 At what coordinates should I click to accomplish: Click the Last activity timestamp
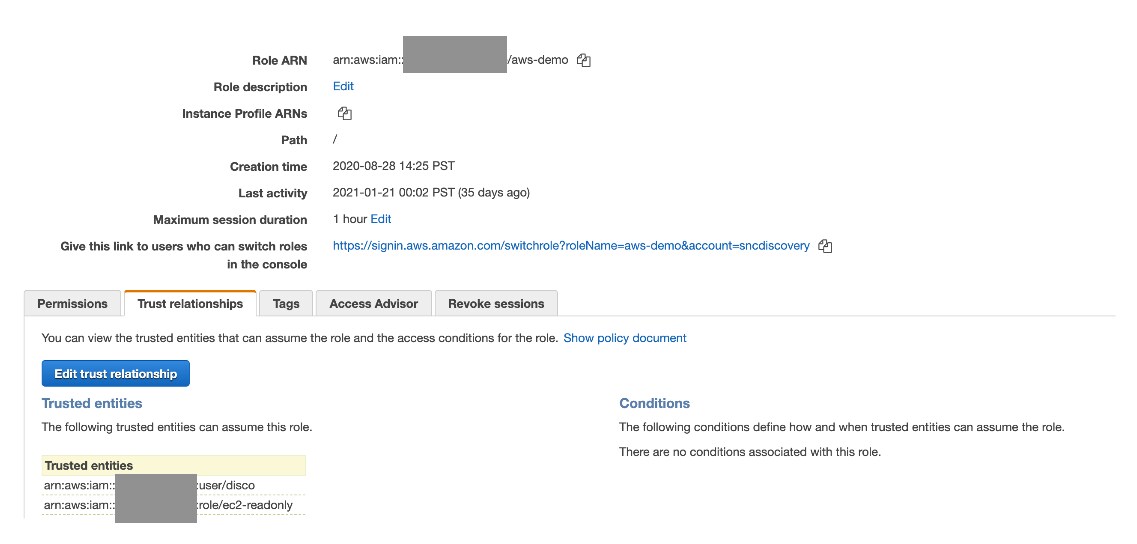(x=431, y=193)
